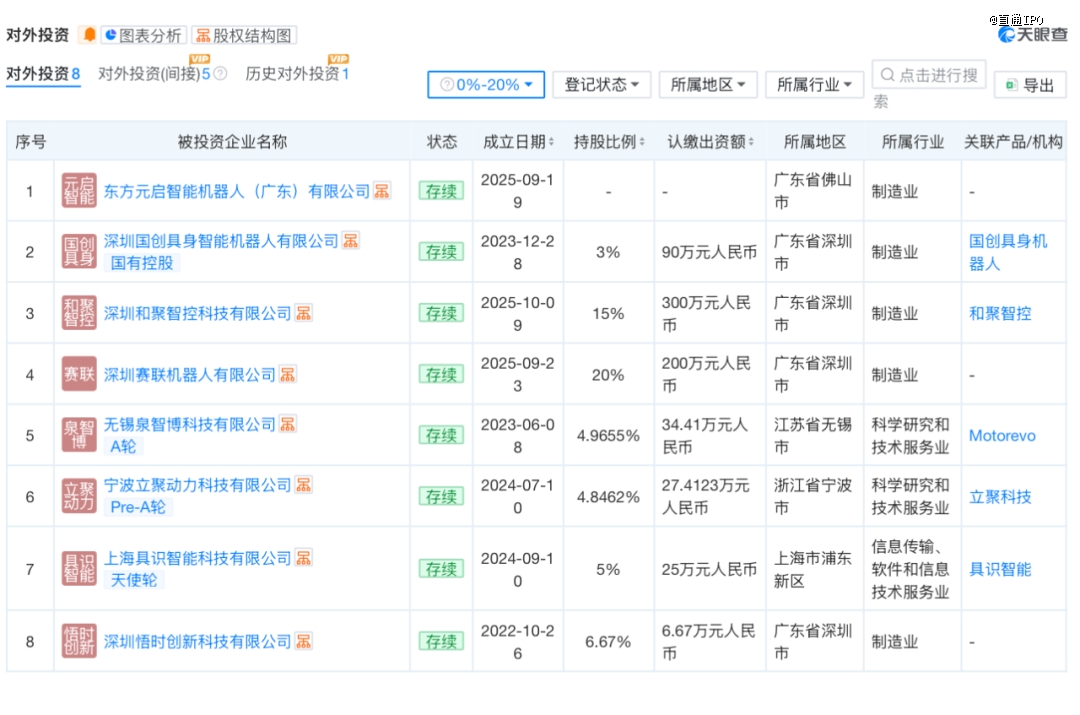Open the 登记状态 filter dropdown

pyautogui.click(x=601, y=85)
